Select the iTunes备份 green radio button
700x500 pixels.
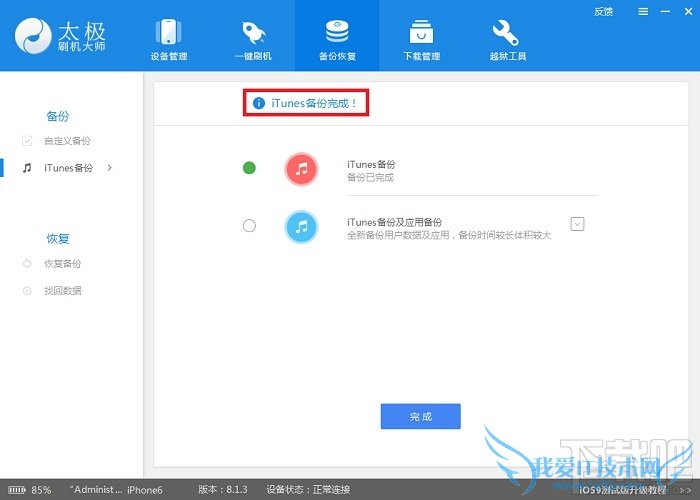(249, 168)
